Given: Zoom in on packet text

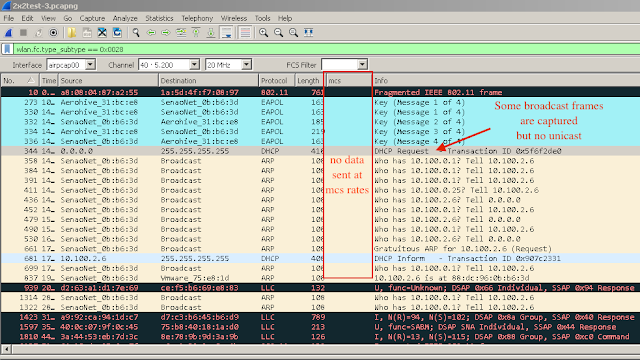Looking at the screenshot, I should pos(264,33).
